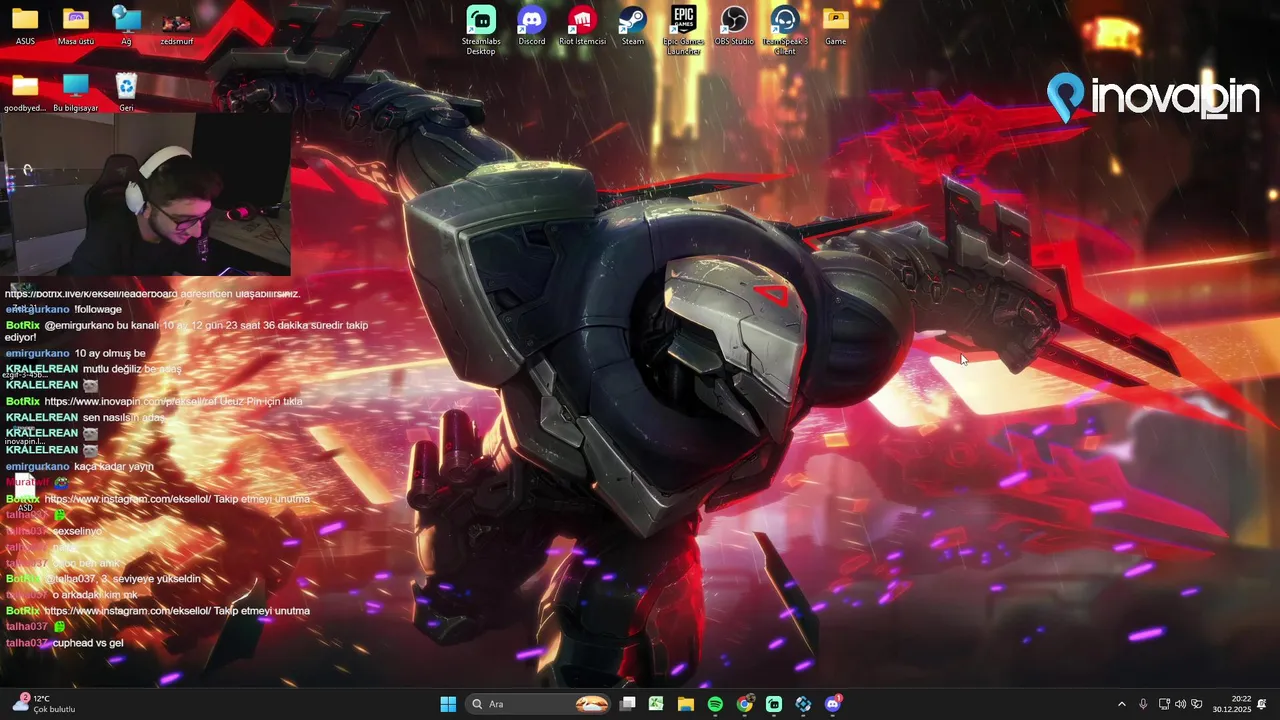Open Spotify from the taskbar

point(715,704)
